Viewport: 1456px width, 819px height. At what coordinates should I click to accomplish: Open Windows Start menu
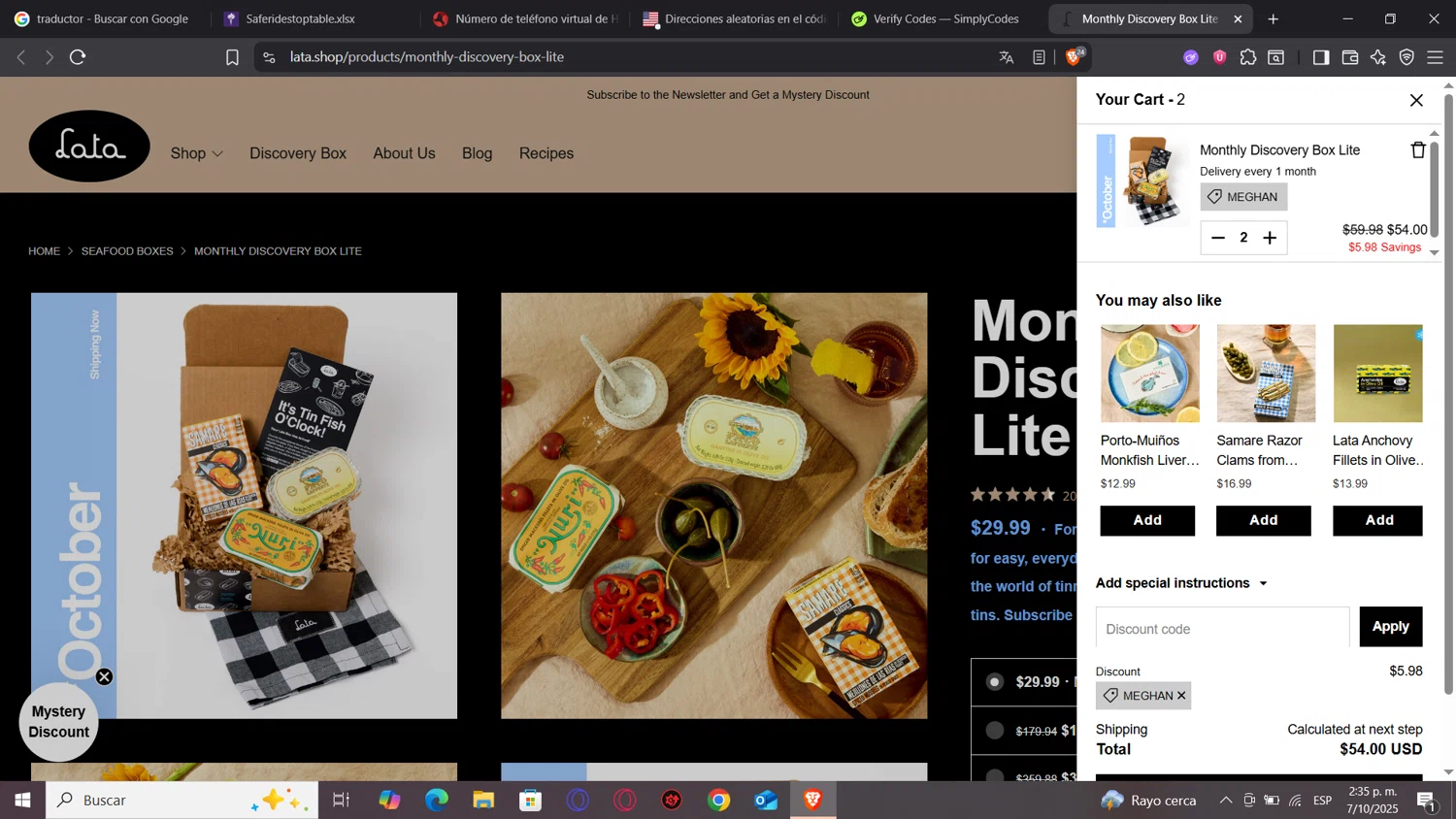click(x=22, y=800)
